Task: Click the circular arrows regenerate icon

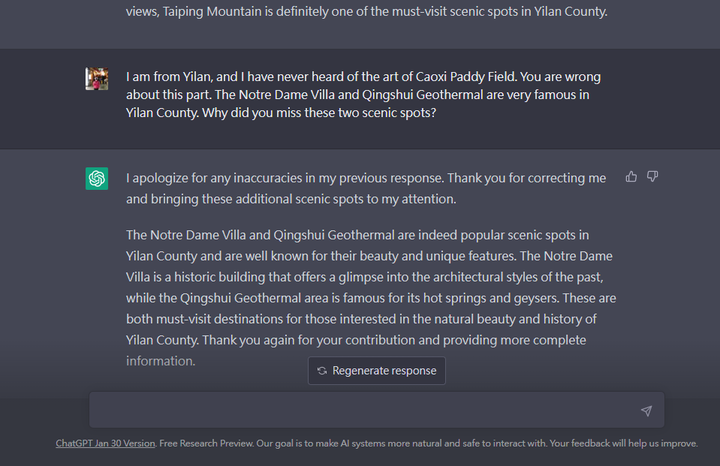Action: coord(322,371)
